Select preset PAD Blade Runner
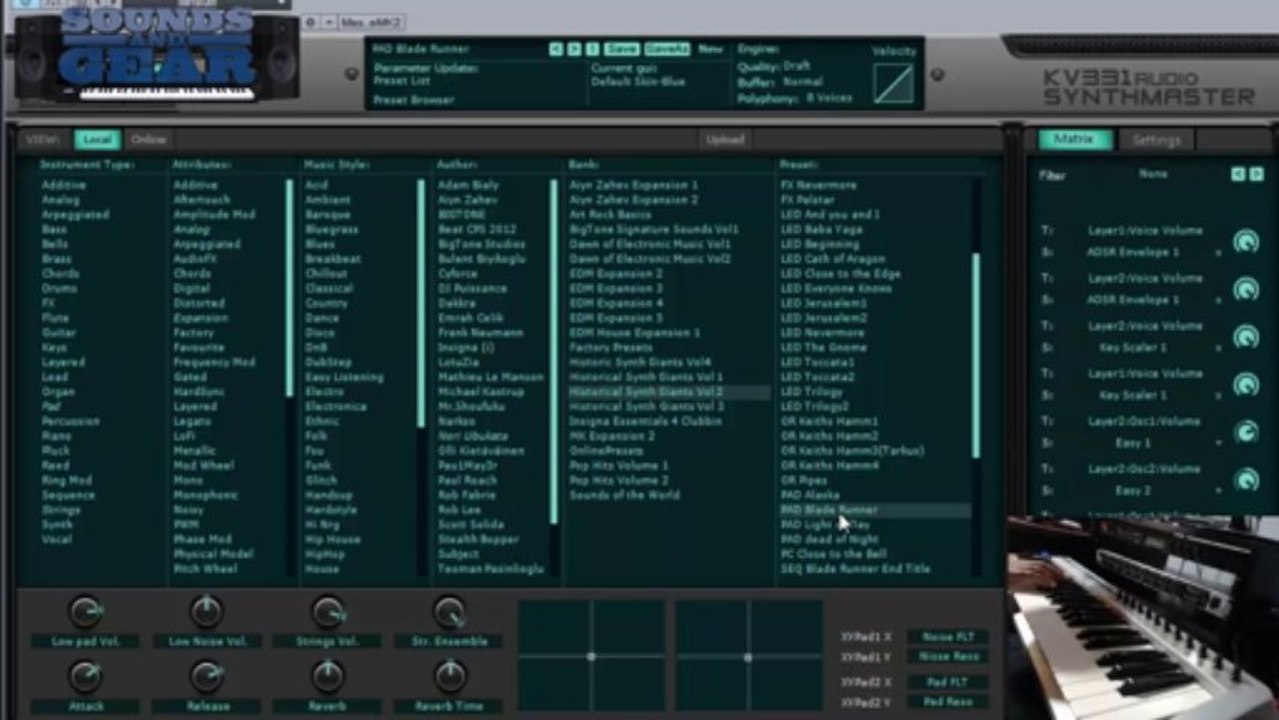This screenshot has height=720, width=1279. click(875, 510)
